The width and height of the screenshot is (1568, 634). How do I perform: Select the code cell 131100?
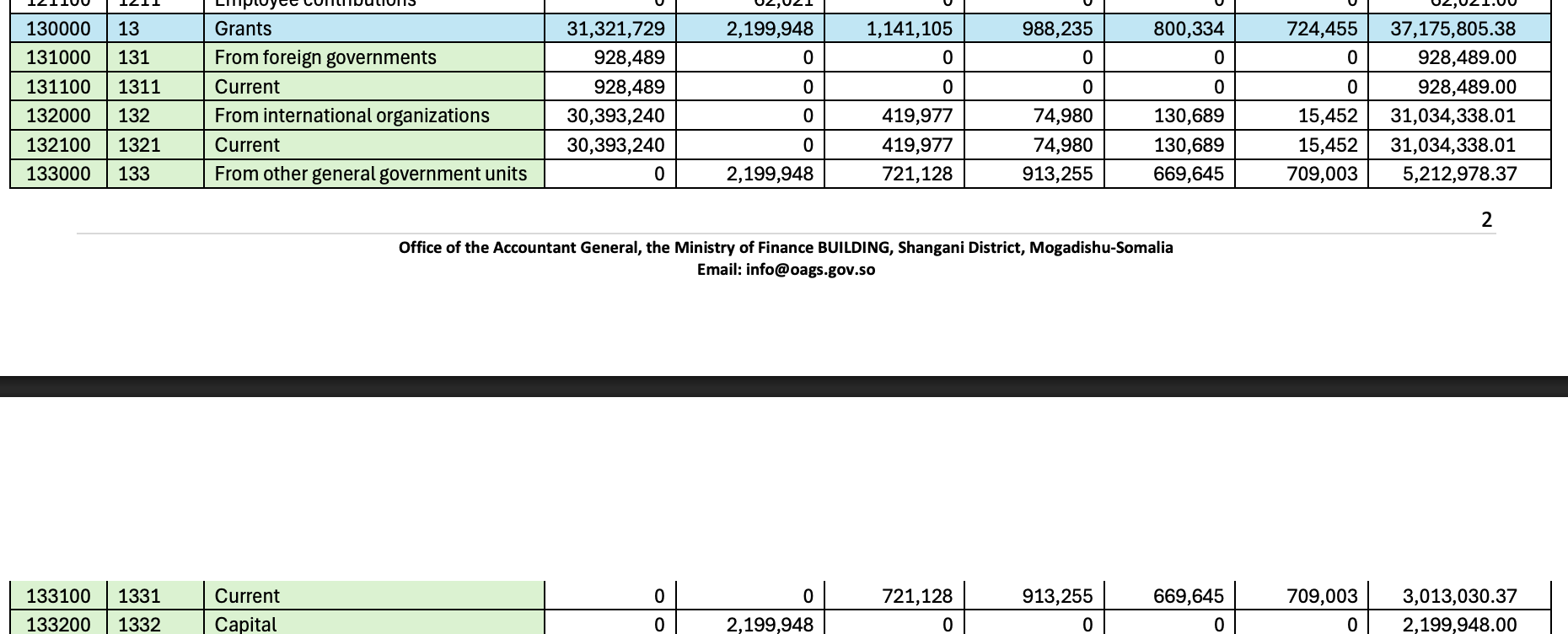point(58,87)
